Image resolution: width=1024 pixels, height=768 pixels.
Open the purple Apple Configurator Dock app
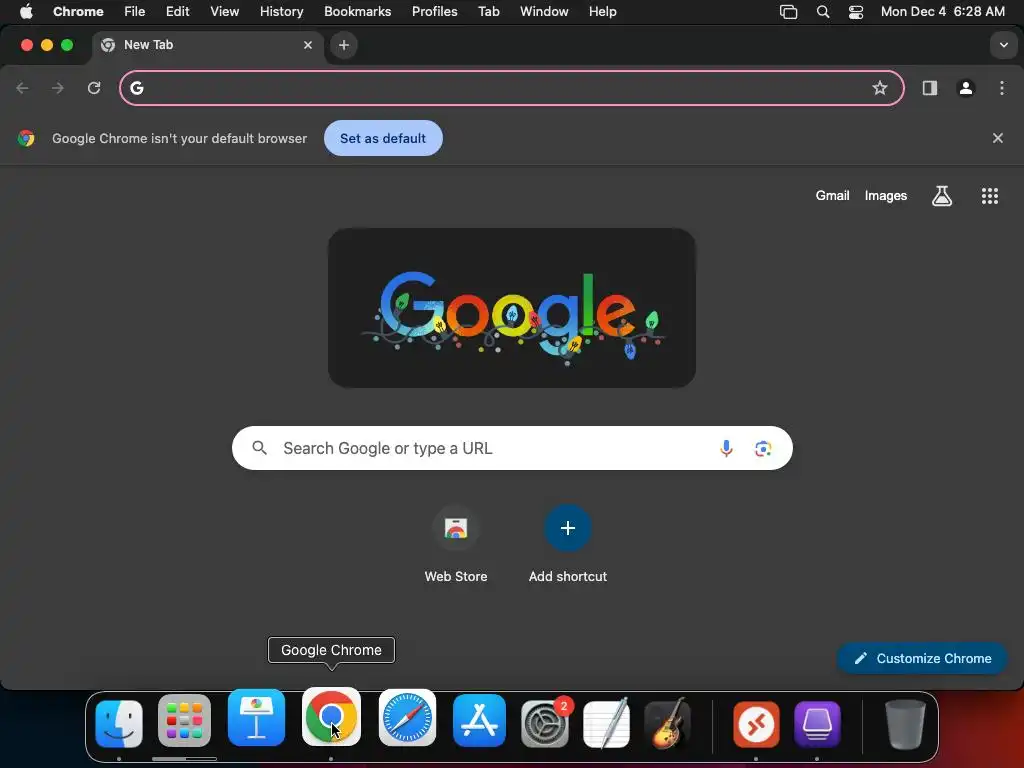[x=817, y=724]
